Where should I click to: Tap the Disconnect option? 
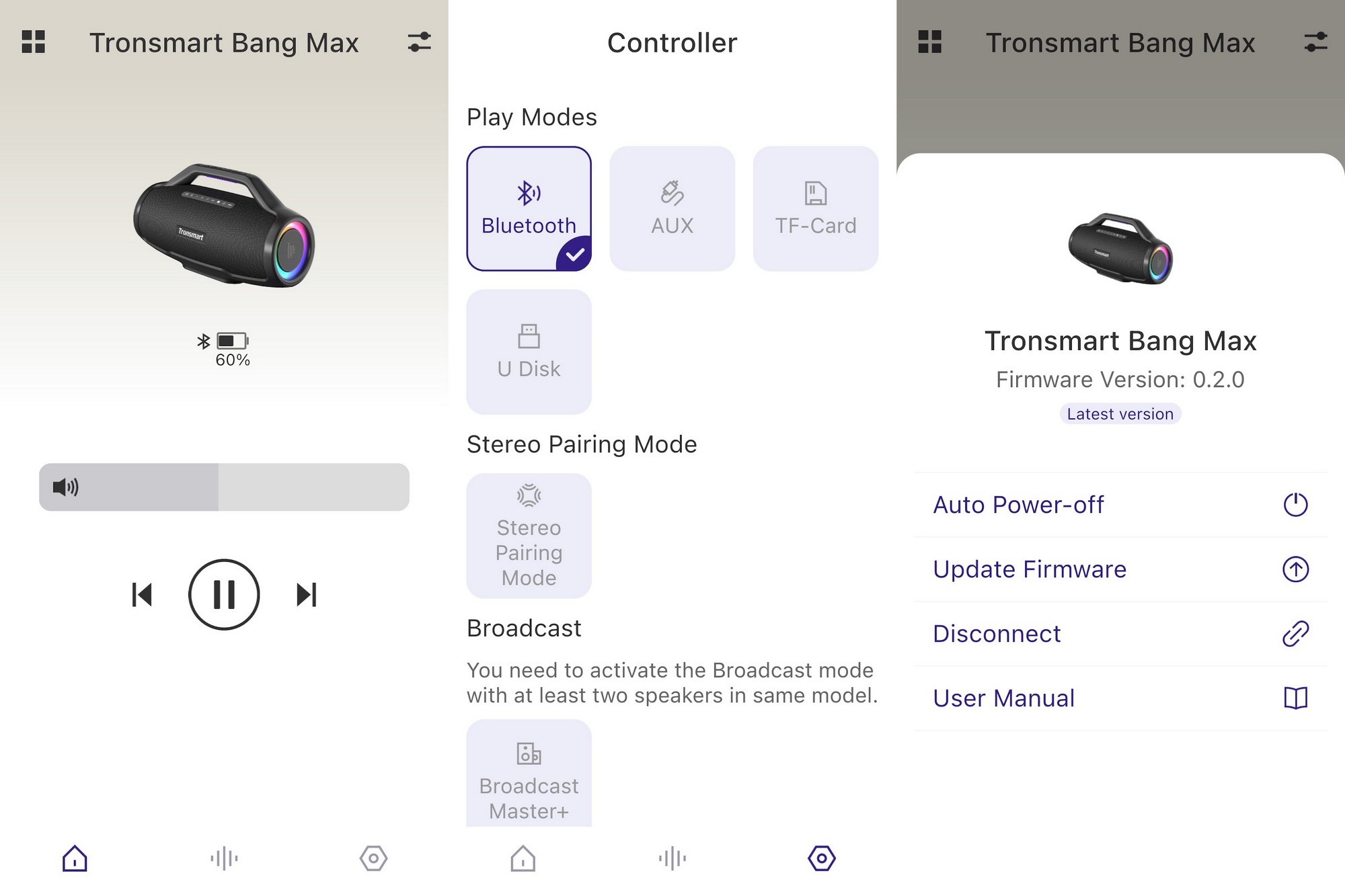point(996,633)
